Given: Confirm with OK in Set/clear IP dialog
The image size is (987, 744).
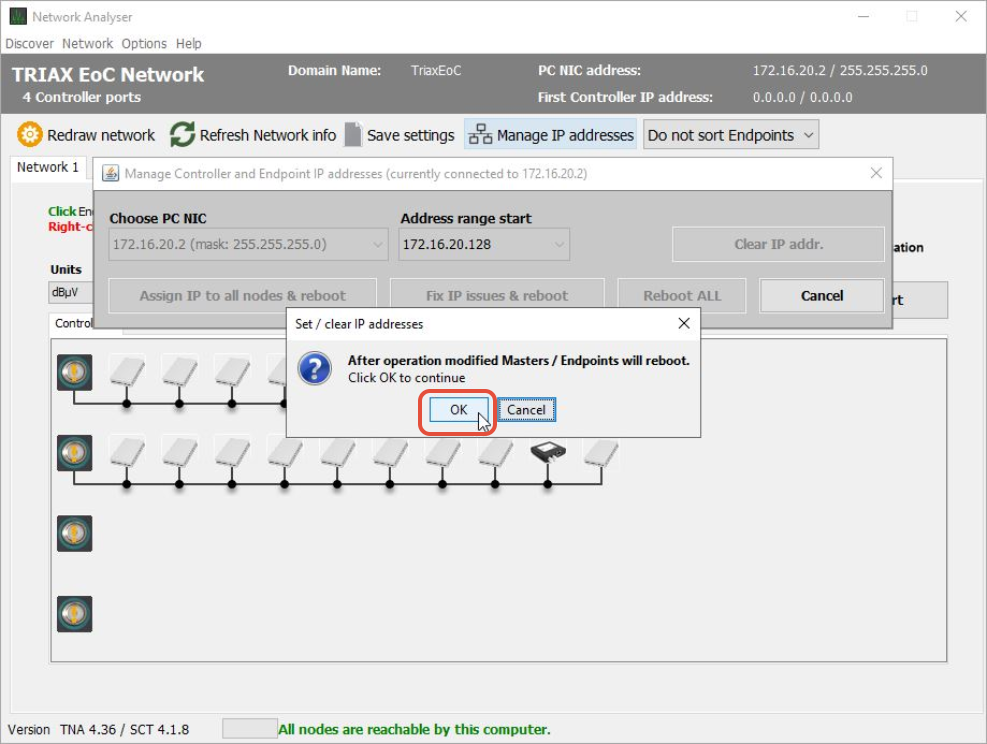Looking at the screenshot, I should click(x=458, y=410).
